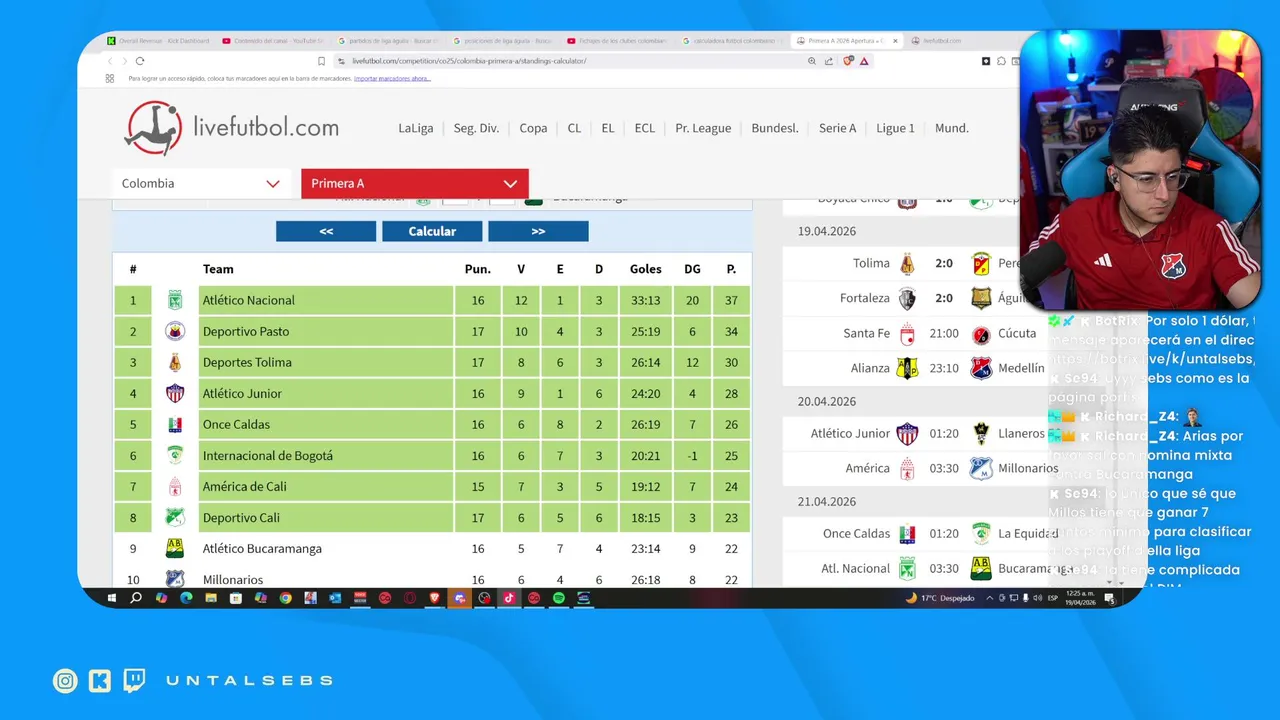1280x720 pixels.
Task: Click Santa Fe 21:00 kickoff time
Action: [x=944, y=334]
